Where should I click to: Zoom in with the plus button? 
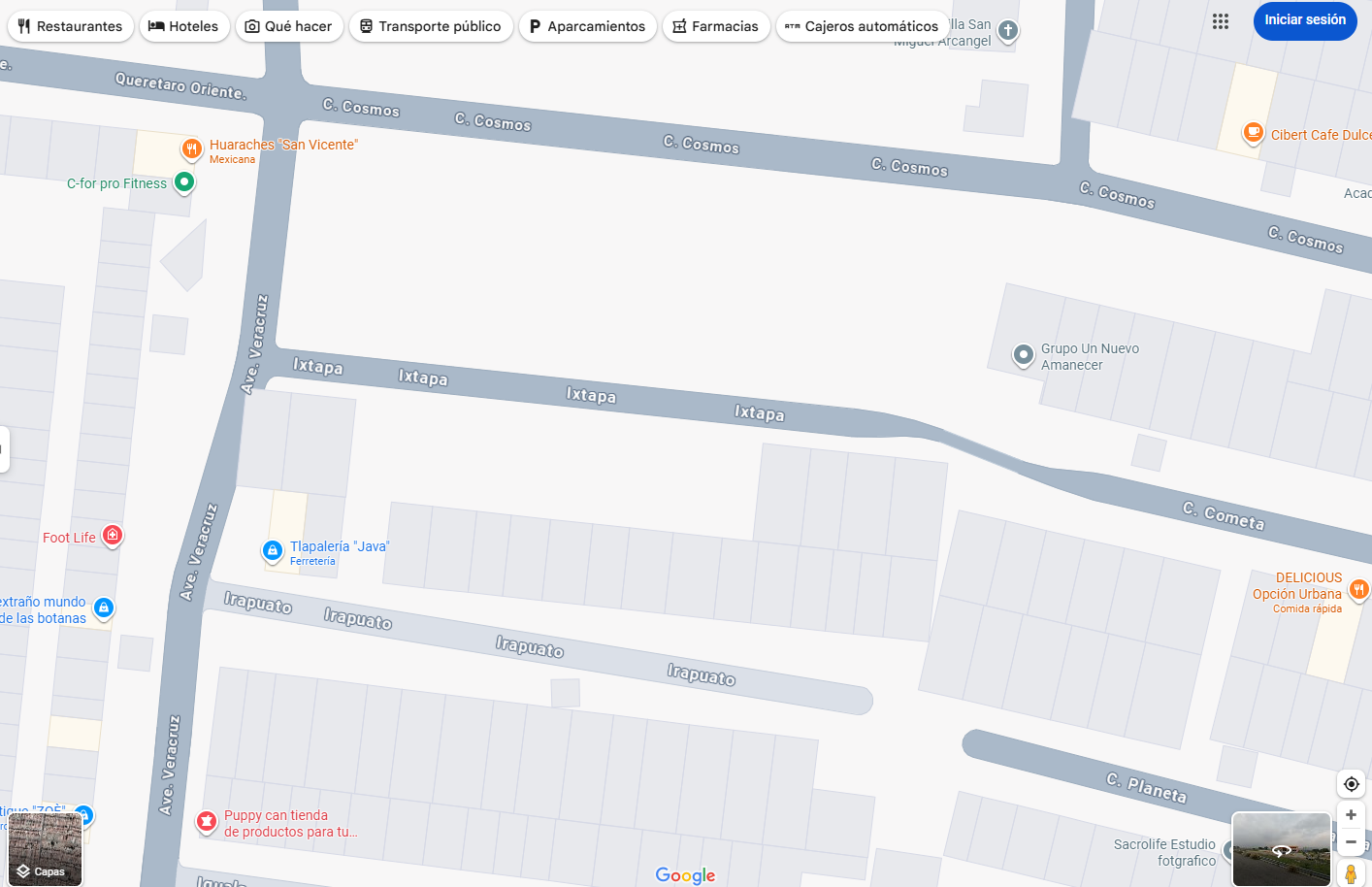1351,815
